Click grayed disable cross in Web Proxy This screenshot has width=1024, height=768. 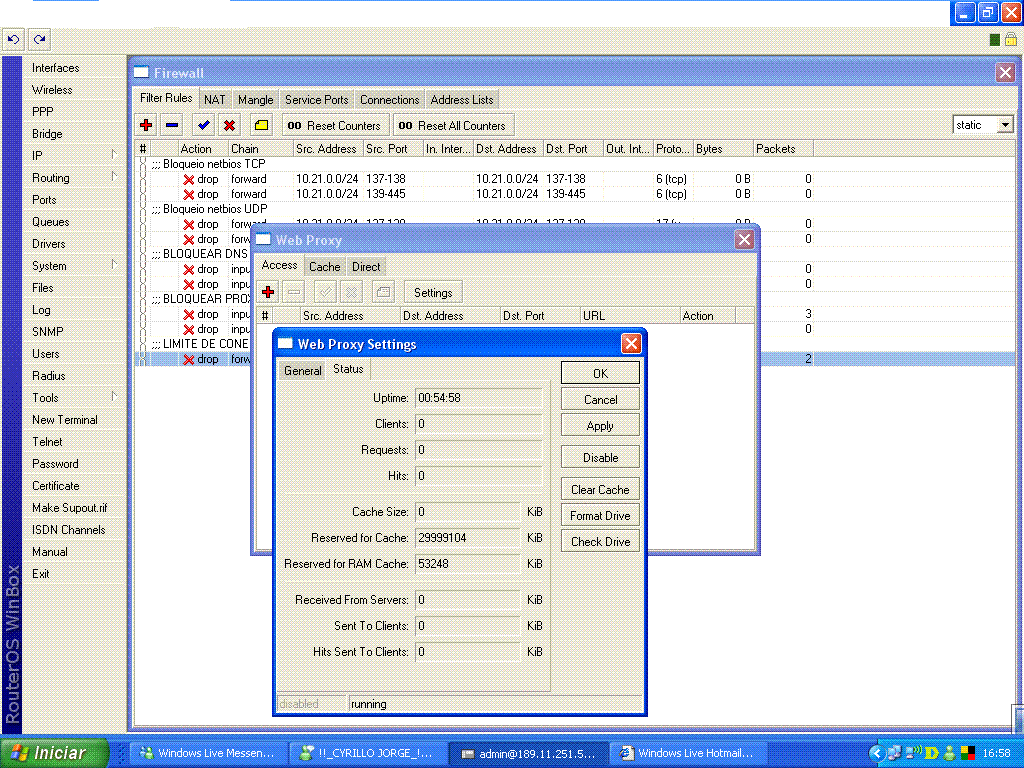click(x=351, y=292)
